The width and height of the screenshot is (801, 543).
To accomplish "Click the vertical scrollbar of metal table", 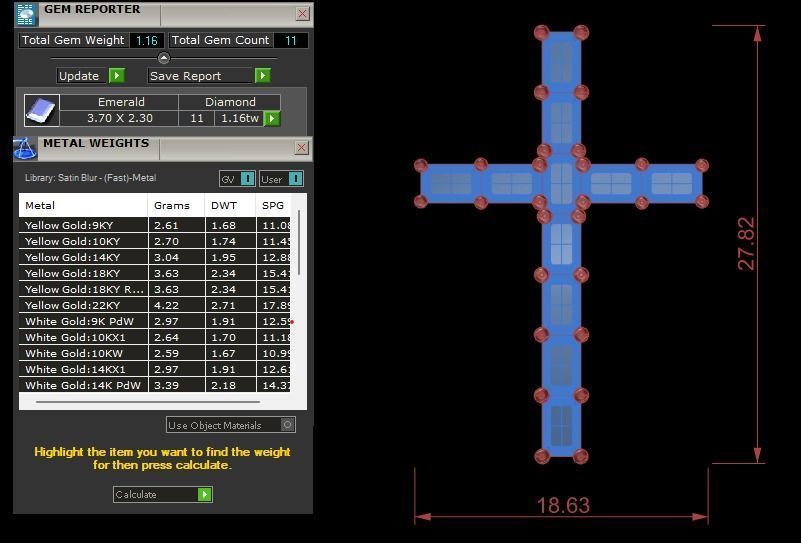I will [x=299, y=243].
